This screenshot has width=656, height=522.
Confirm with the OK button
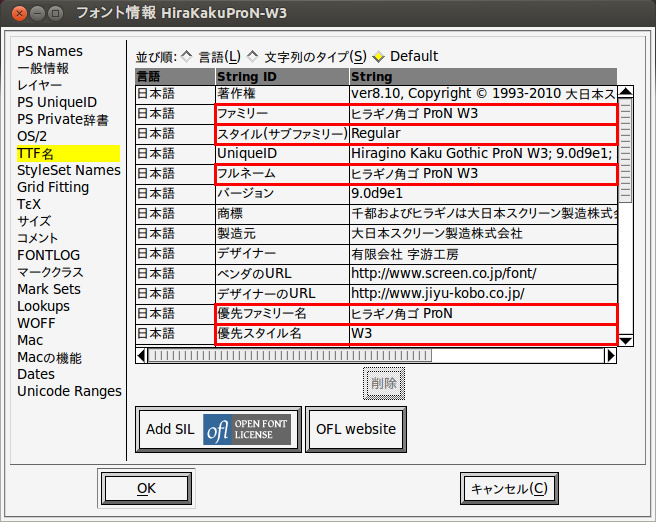coord(146,488)
